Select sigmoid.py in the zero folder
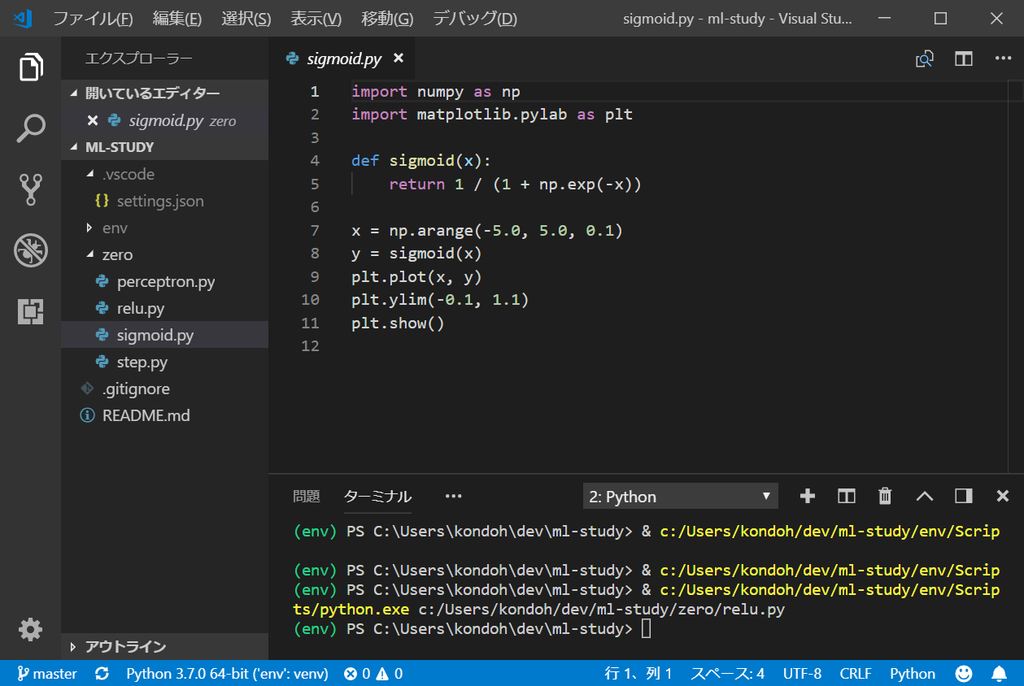The width and height of the screenshot is (1024, 686). click(x=165, y=335)
